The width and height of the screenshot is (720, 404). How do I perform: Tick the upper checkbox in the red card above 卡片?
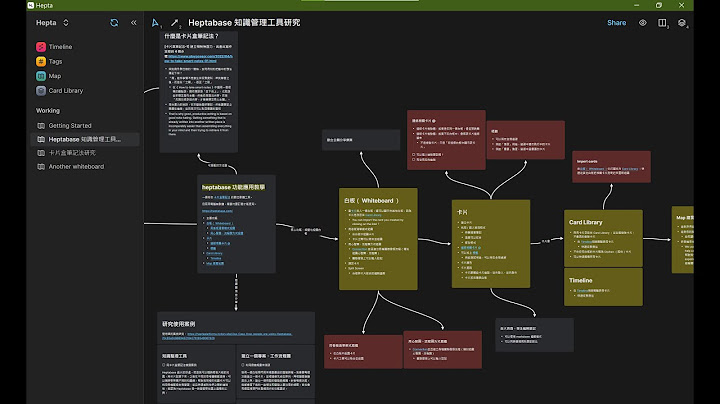pyautogui.click(x=413, y=155)
